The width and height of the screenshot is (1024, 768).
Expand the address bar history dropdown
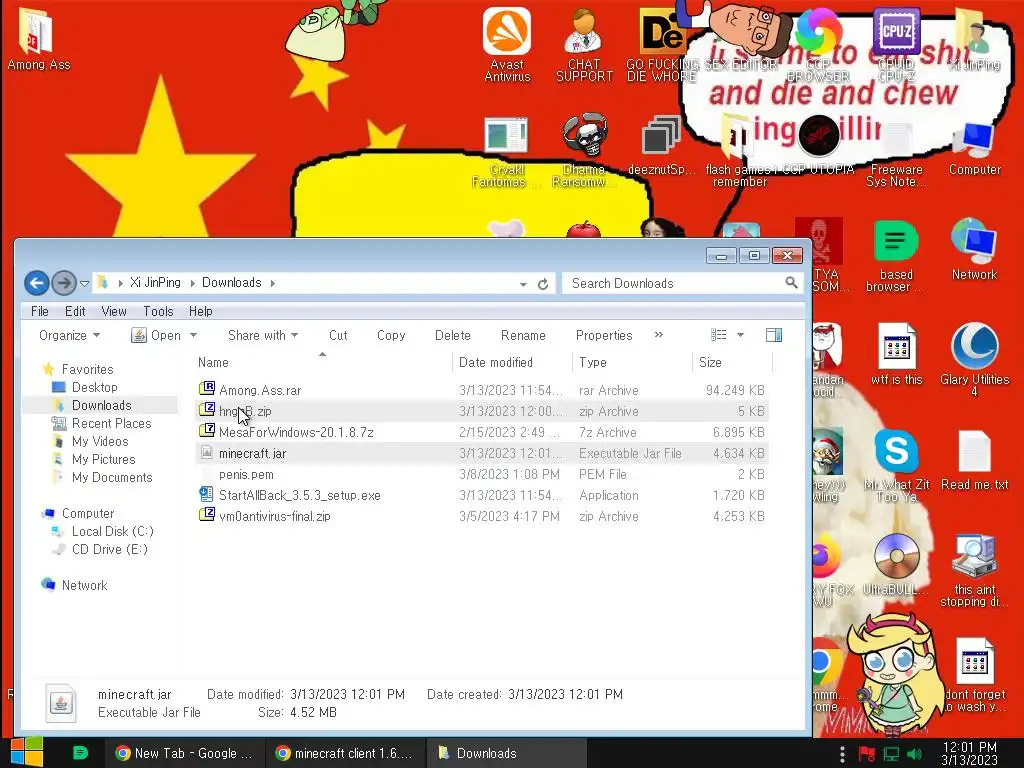pos(523,284)
